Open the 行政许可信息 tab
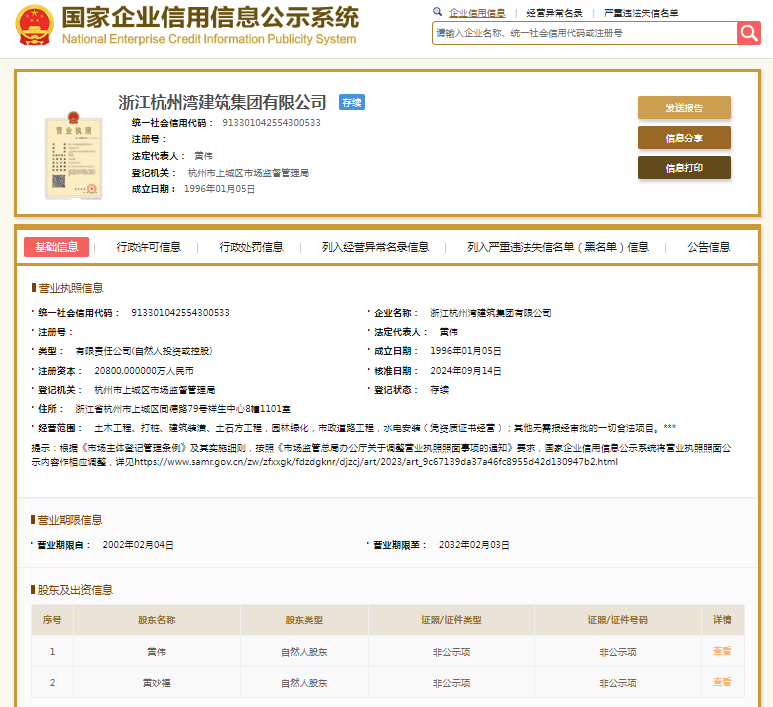773x707 pixels. (x=148, y=247)
